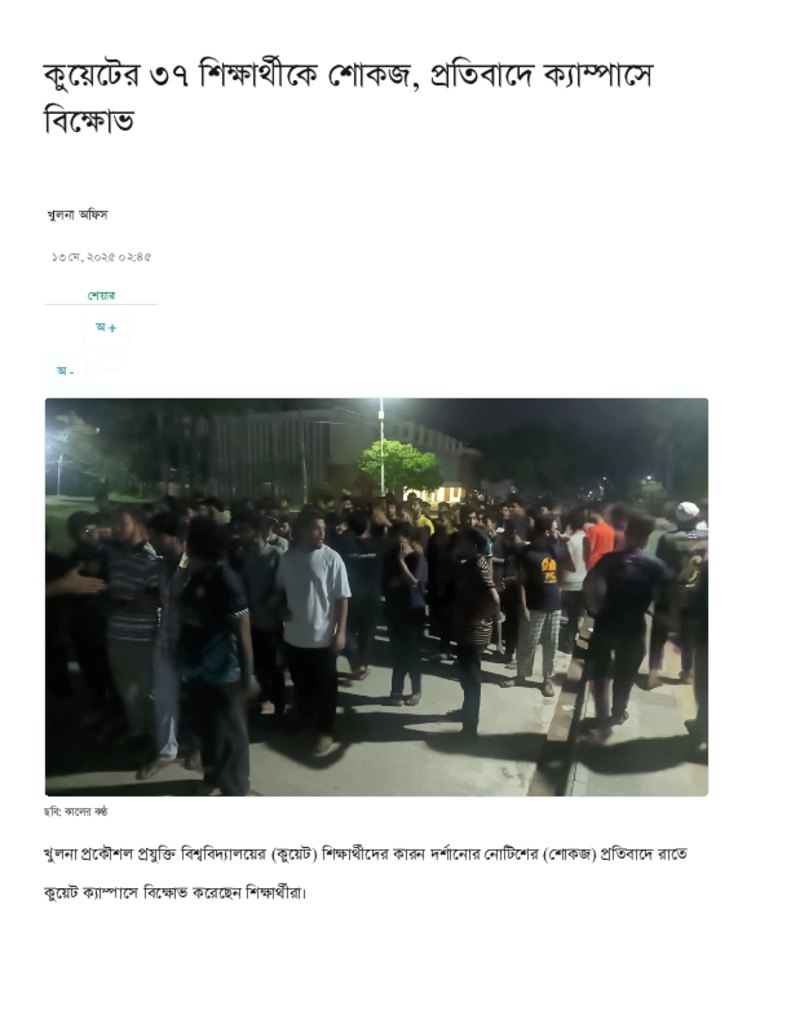Open the headline beginning কুয়েটের ৩৭ শিক্ষার্থীকে
The height and width of the screenshot is (1024, 791).
tap(349, 98)
